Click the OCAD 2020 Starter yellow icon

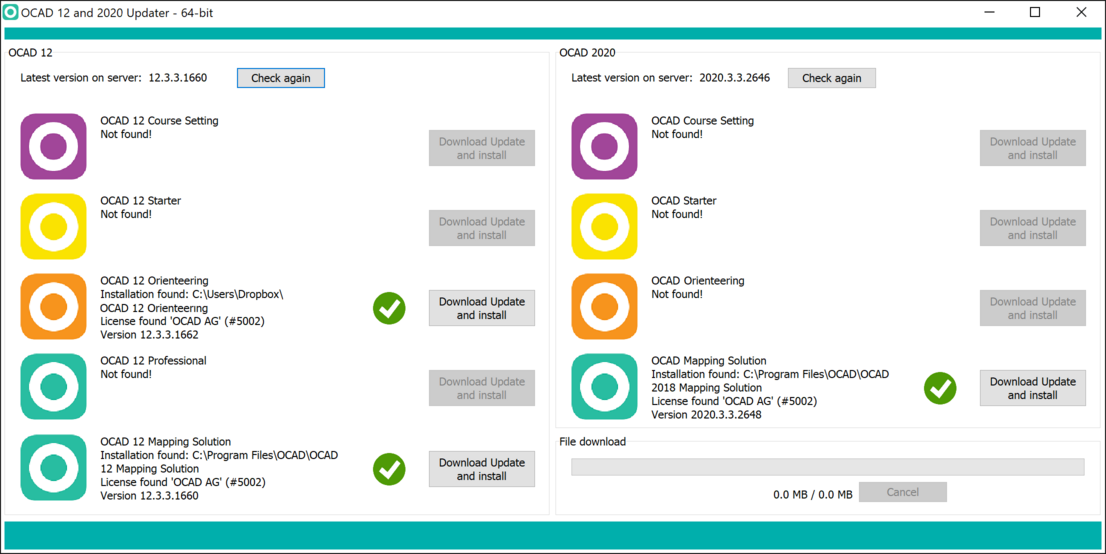(x=604, y=227)
